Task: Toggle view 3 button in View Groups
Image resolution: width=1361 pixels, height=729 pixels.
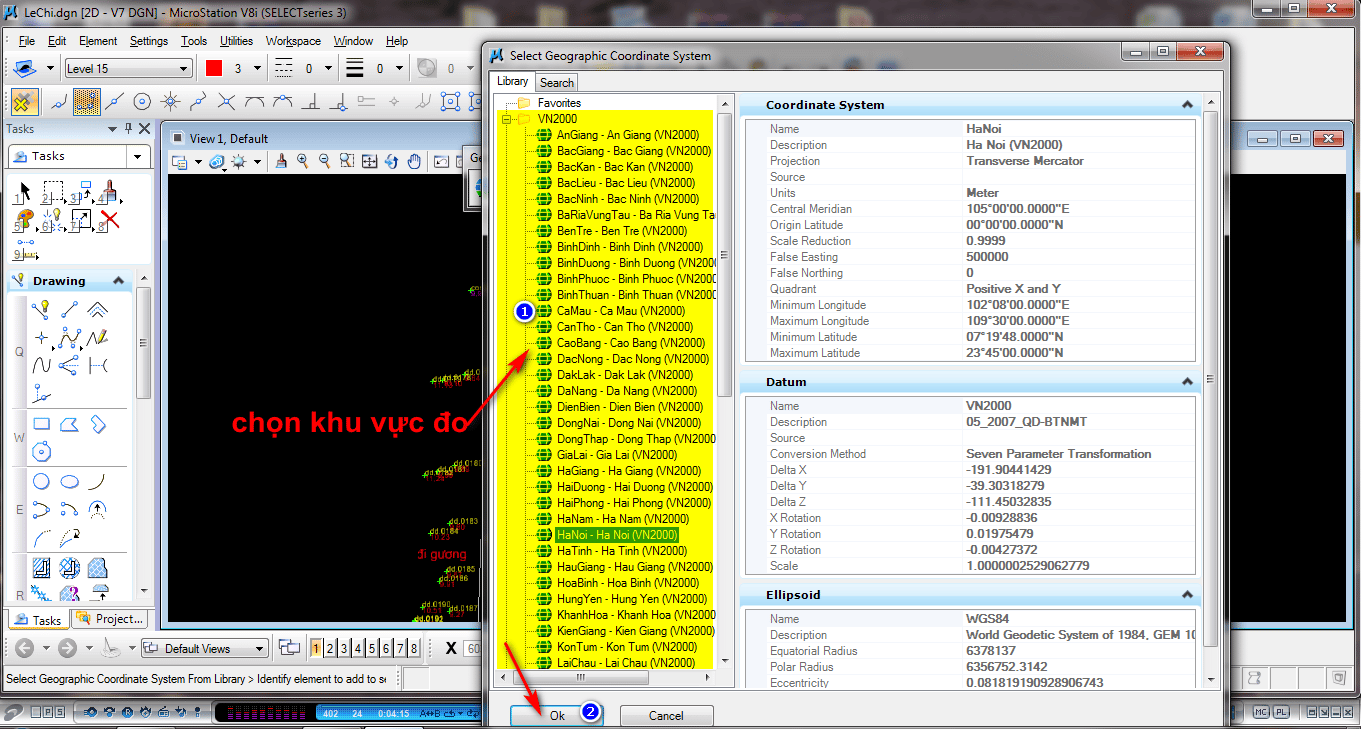Action: pos(345,648)
